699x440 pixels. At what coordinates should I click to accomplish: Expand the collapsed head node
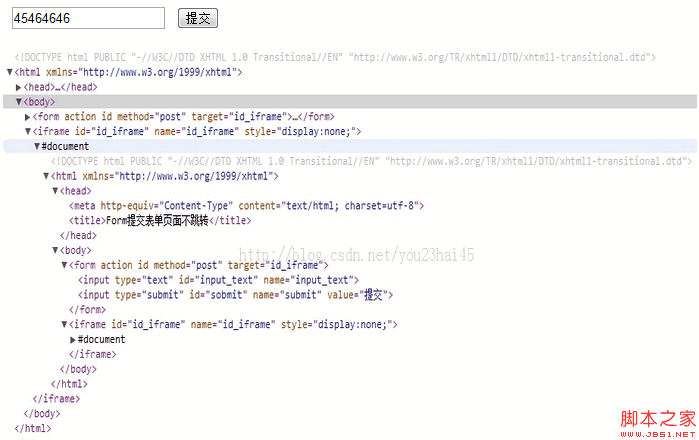(19, 88)
